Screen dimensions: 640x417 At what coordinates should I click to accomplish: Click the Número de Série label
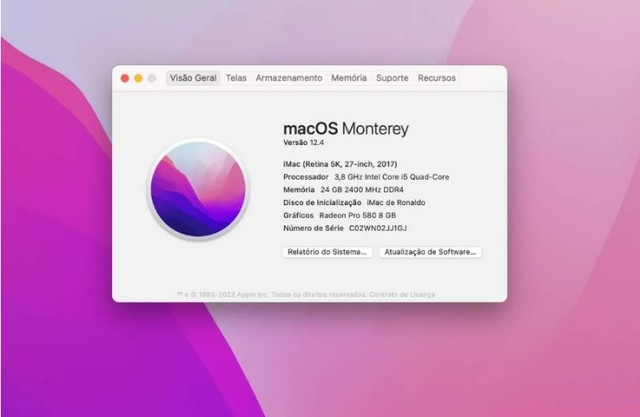tap(313, 228)
